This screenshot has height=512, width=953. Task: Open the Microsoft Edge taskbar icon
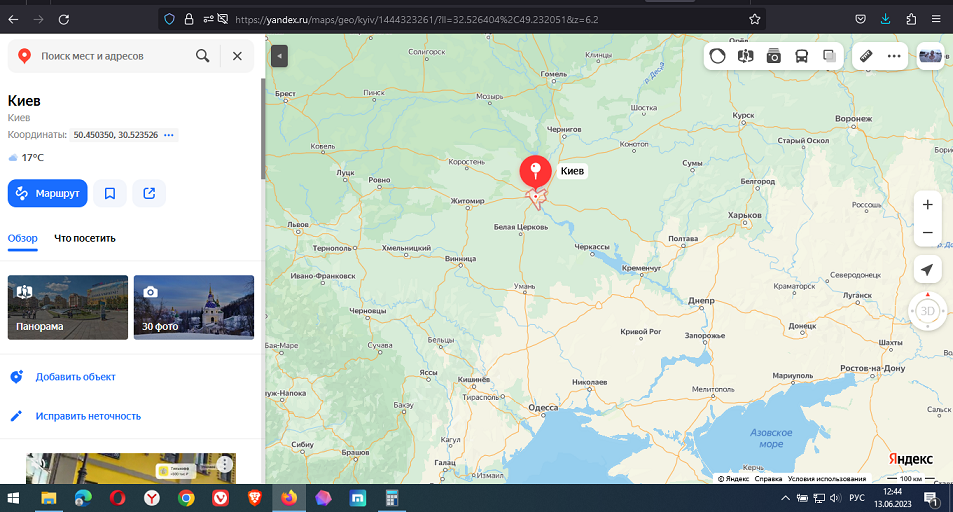tap(83, 499)
